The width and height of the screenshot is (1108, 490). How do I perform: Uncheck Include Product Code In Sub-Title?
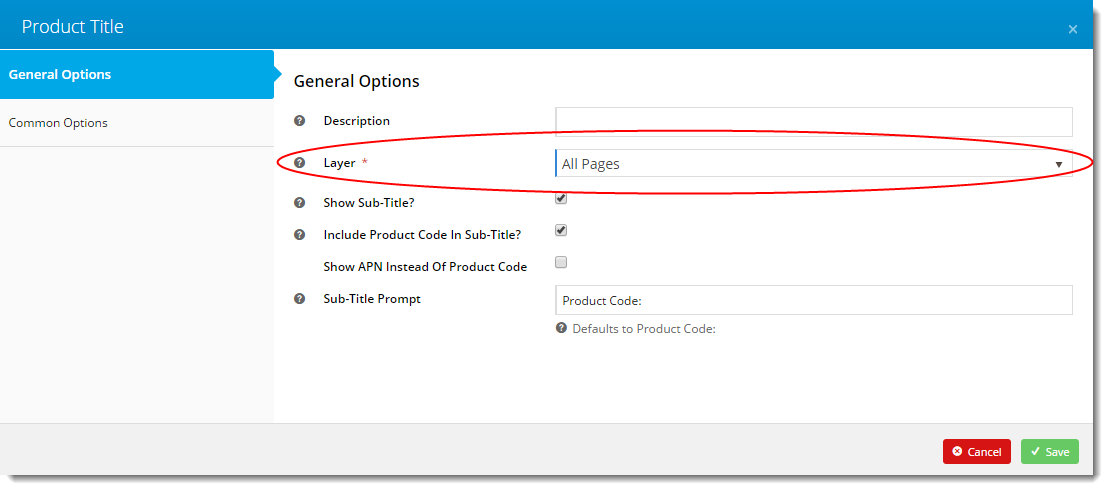tap(561, 231)
